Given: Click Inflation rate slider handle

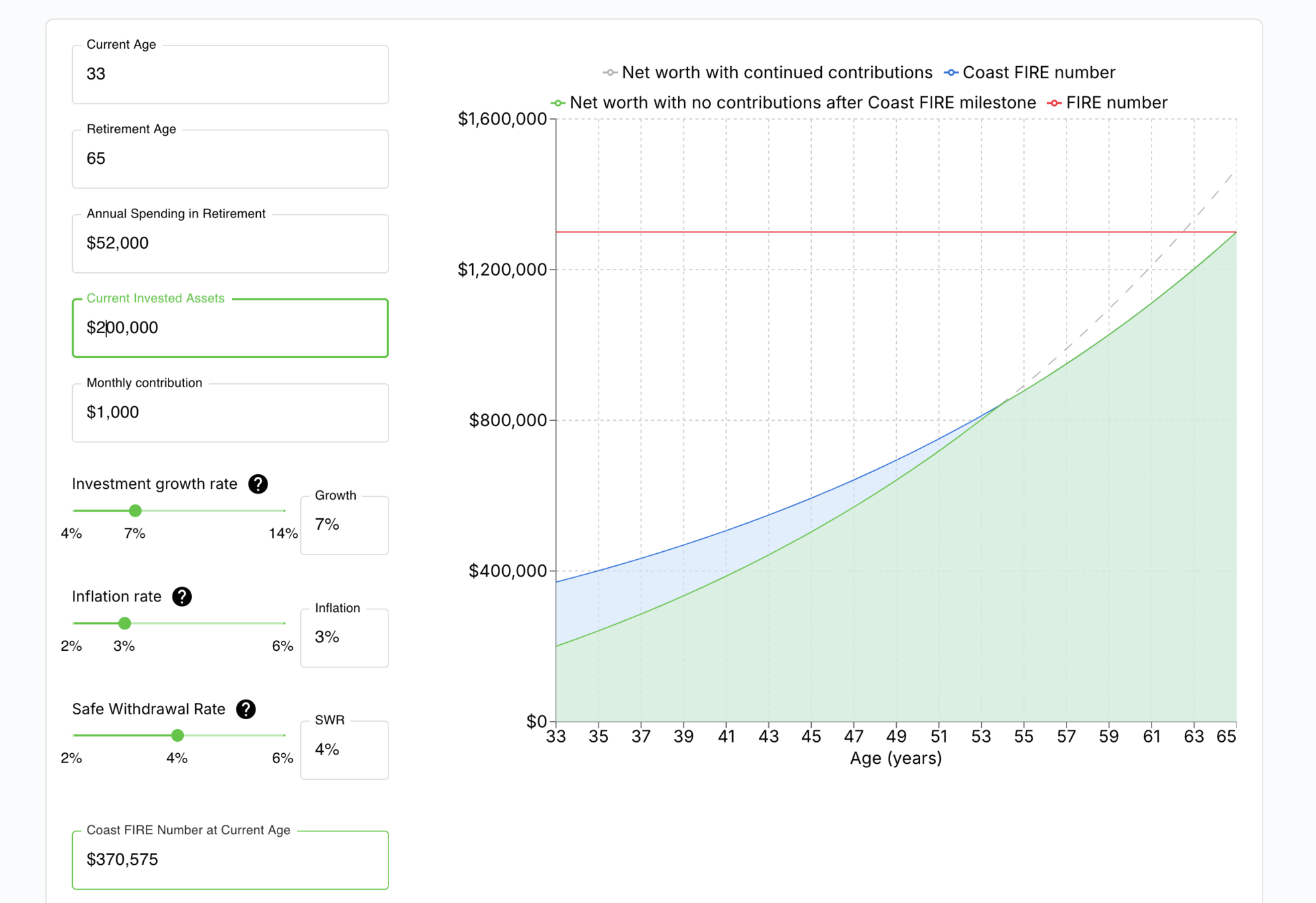Looking at the screenshot, I should point(124,623).
